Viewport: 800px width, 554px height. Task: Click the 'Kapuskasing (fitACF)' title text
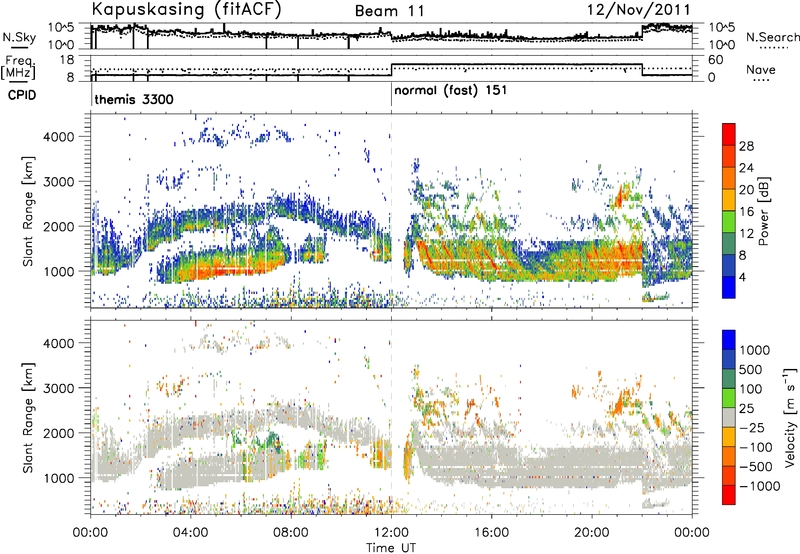pos(186,10)
